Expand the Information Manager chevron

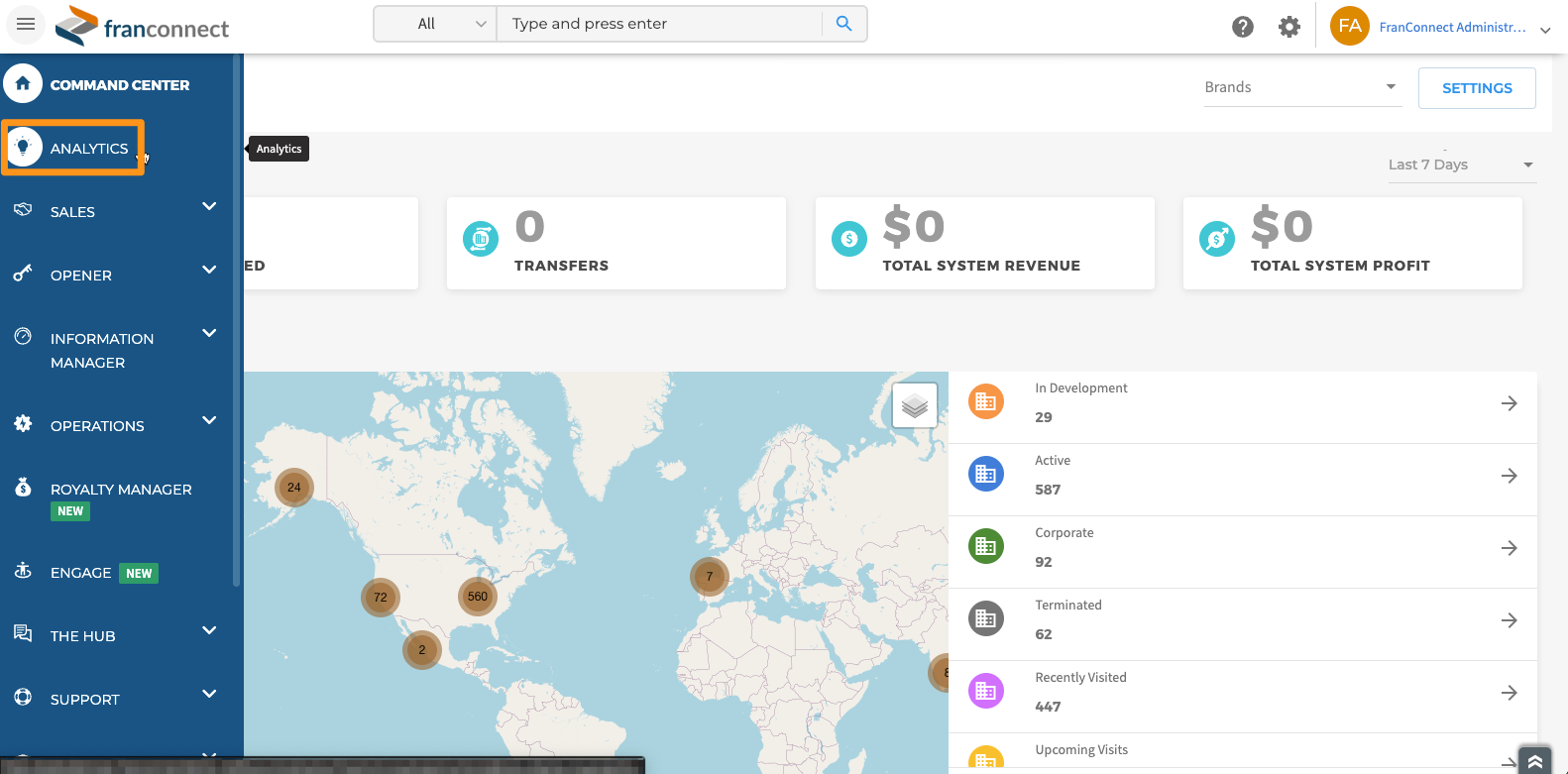click(209, 333)
